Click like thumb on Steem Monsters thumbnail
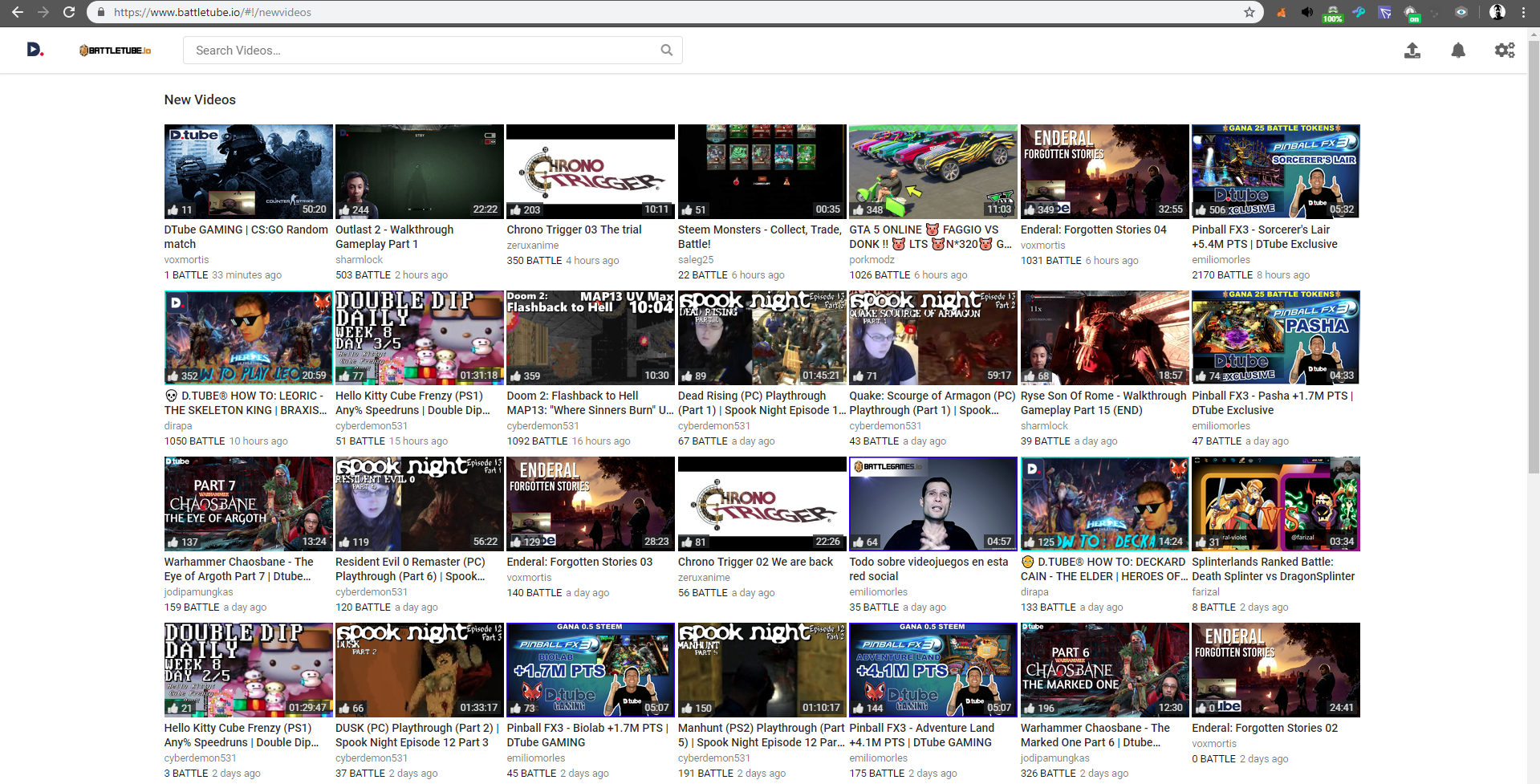The width and height of the screenshot is (1540, 784). [x=687, y=209]
